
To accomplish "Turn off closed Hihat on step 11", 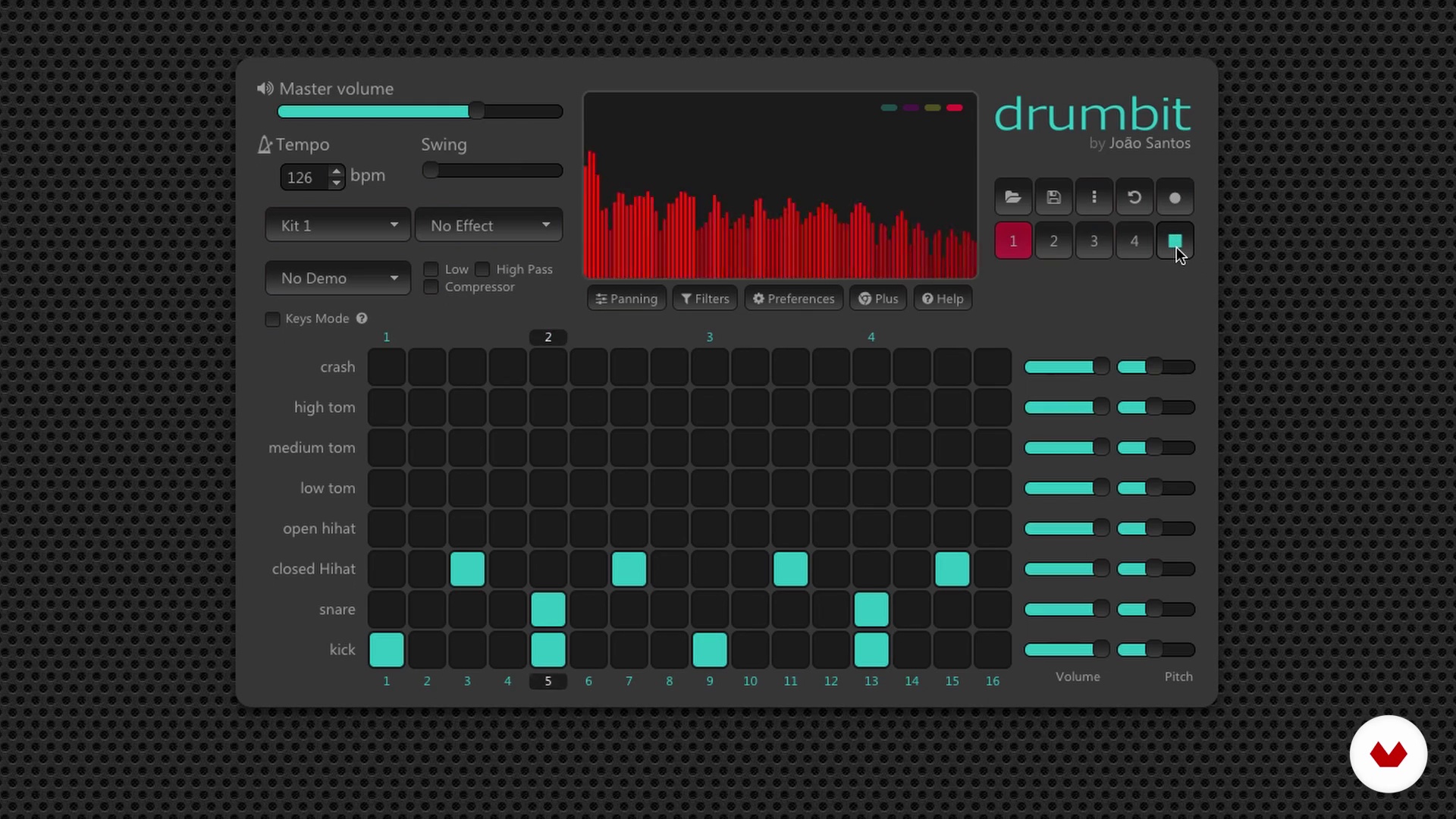I will pos(791,569).
